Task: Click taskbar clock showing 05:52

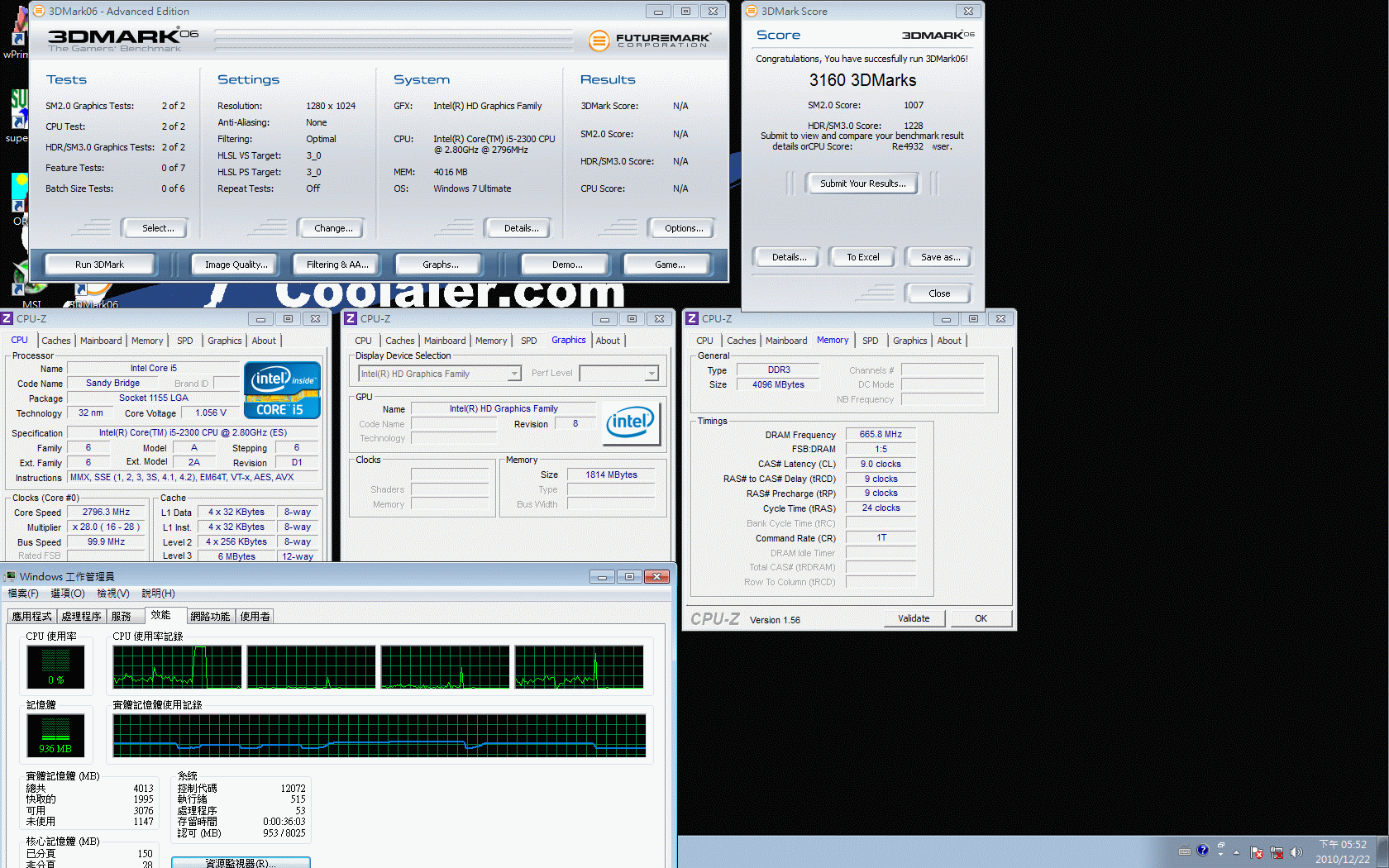Action: (1342, 852)
